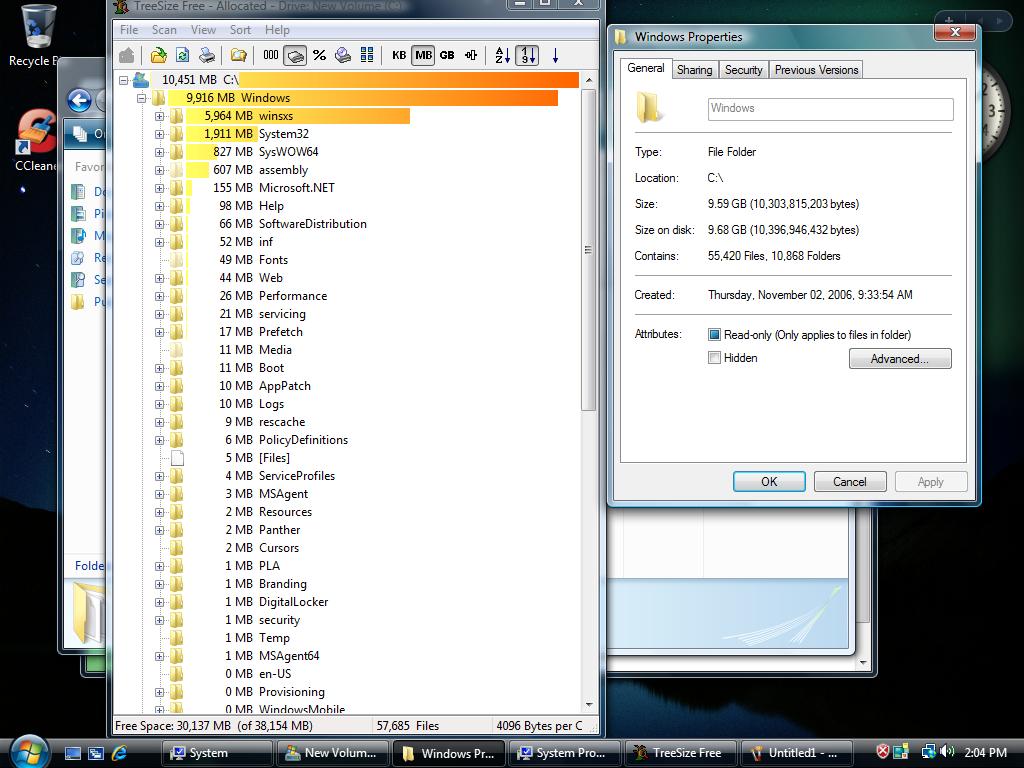Toggle allocated space view (disk icon)
The width and height of the screenshot is (1024, 768).
(x=295, y=56)
